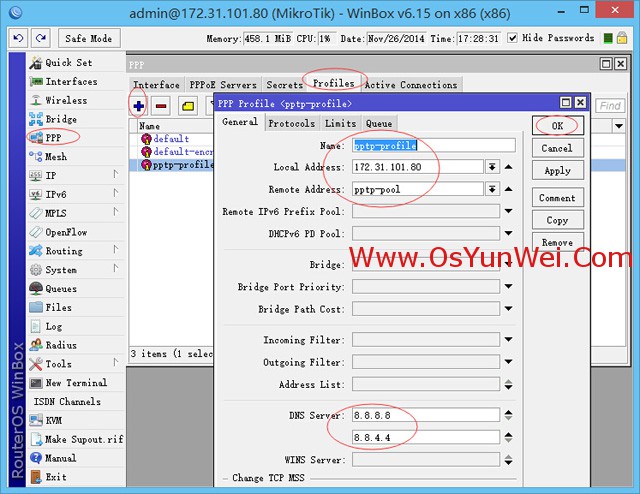The image size is (640, 494).
Task: Expand Remote IPv6 Prefix Pool field
Action: tap(509, 211)
